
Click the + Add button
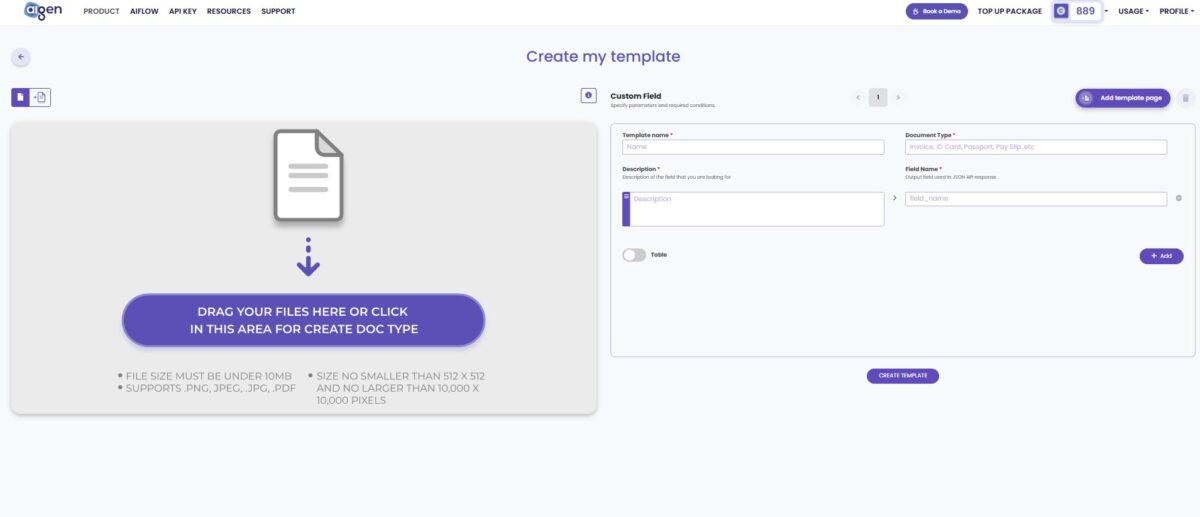coord(1161,256)
